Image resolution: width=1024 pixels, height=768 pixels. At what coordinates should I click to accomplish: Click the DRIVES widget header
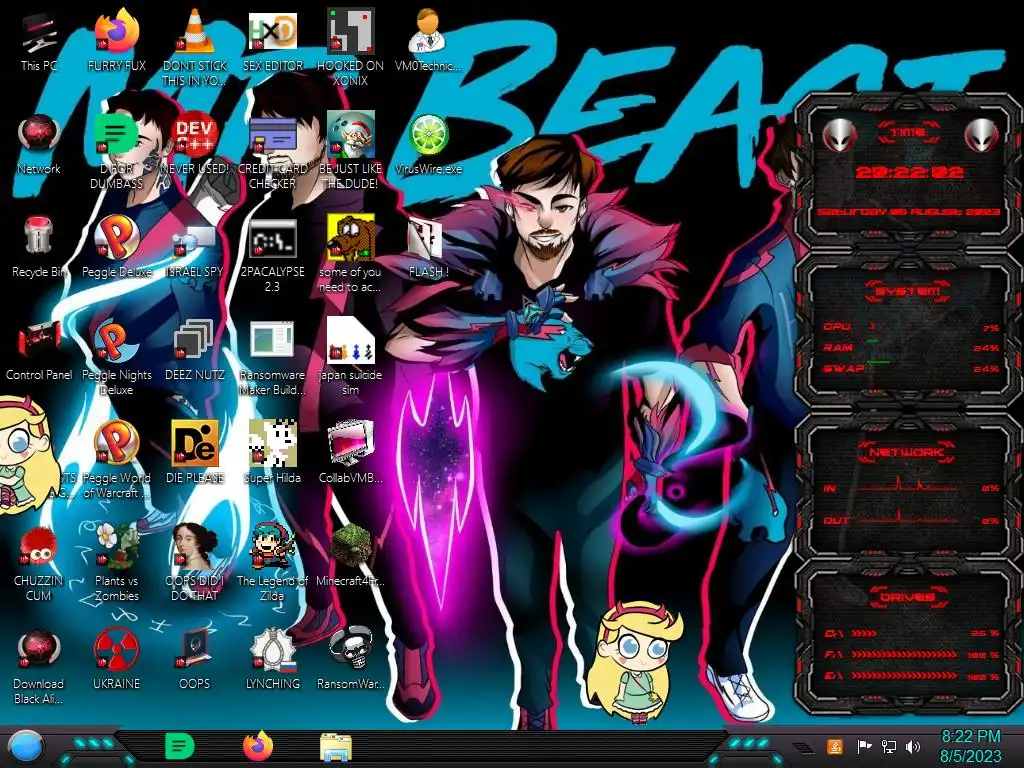pyautogui.click(x=908, y=596)
